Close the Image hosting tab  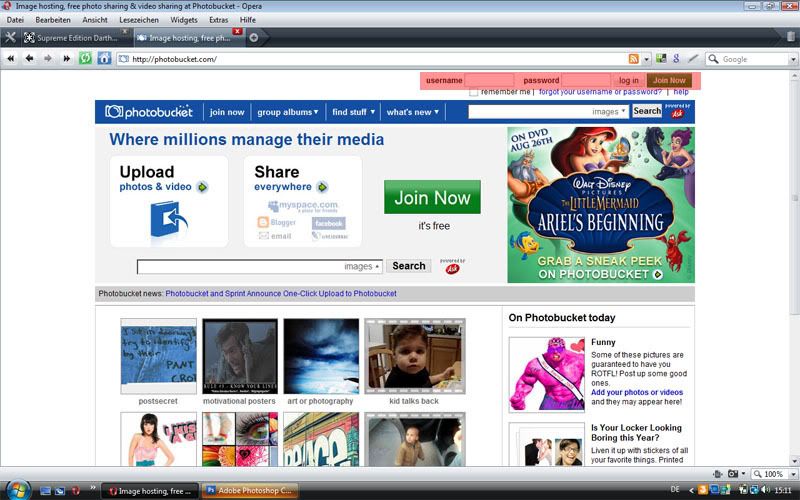point(237,32)
